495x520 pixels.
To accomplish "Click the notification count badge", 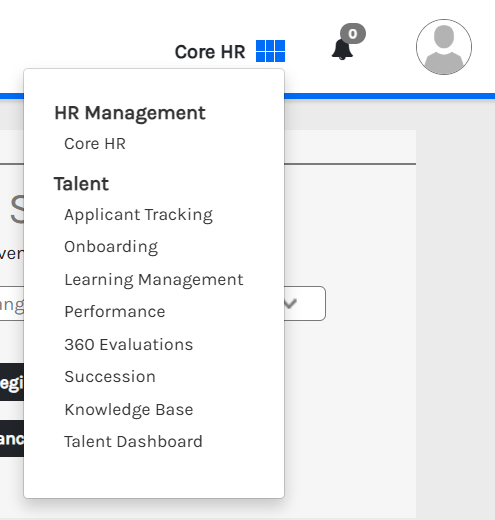I will click(353, 34).
